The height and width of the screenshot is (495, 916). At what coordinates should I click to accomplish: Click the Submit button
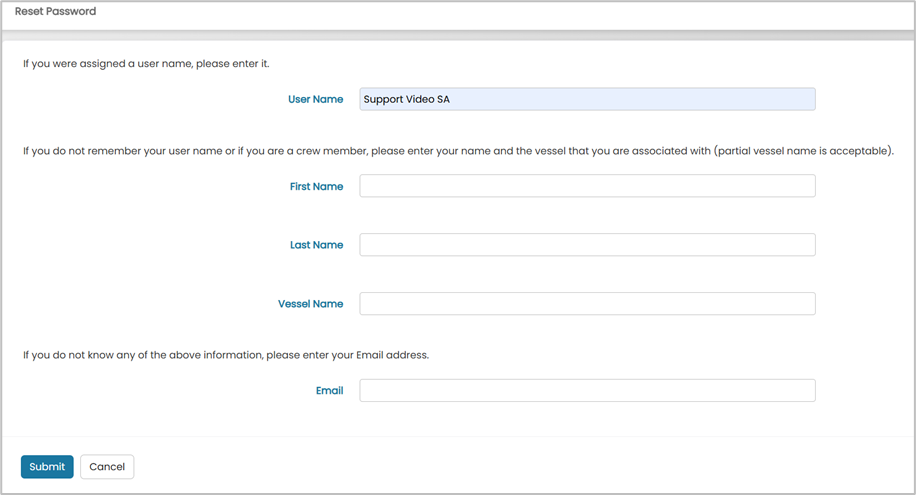(47, 466)
